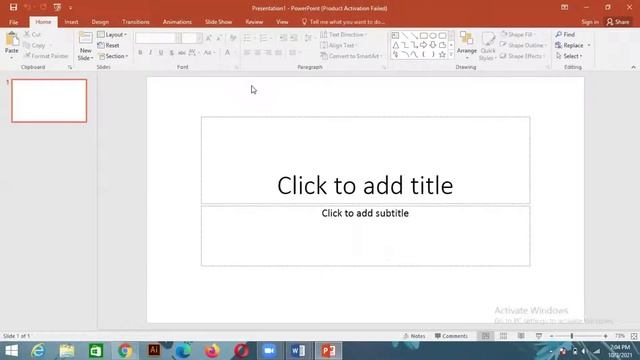Screen dimensions: 640x360
Task: Click the Numbering list icon
Action: pos(264,38)
